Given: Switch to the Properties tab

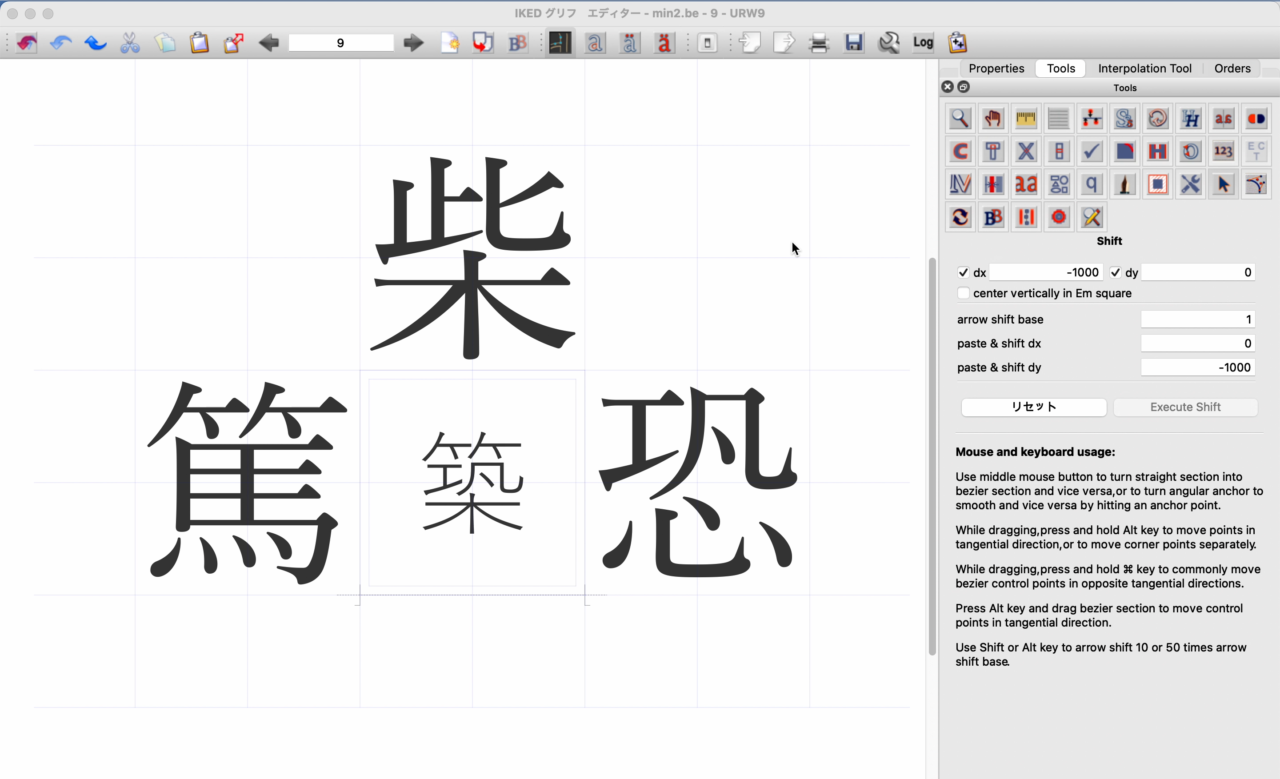Looking at the screenshot, I should pyautogui.click(x=996, y=69).
